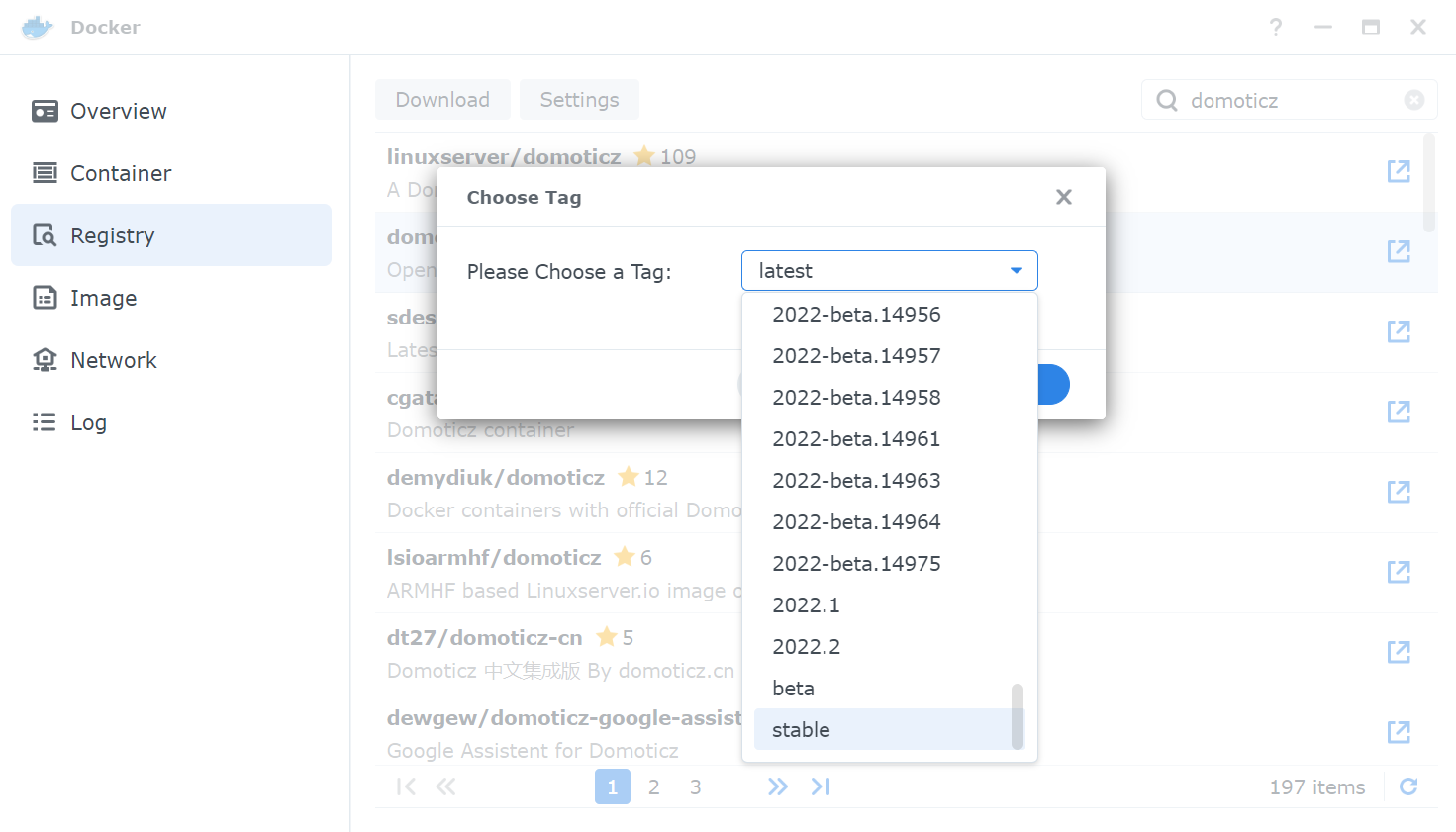Open external link for demydiuk/domoticz
The height and width of the screenshot is (832, 1456).
point(1399,492)
